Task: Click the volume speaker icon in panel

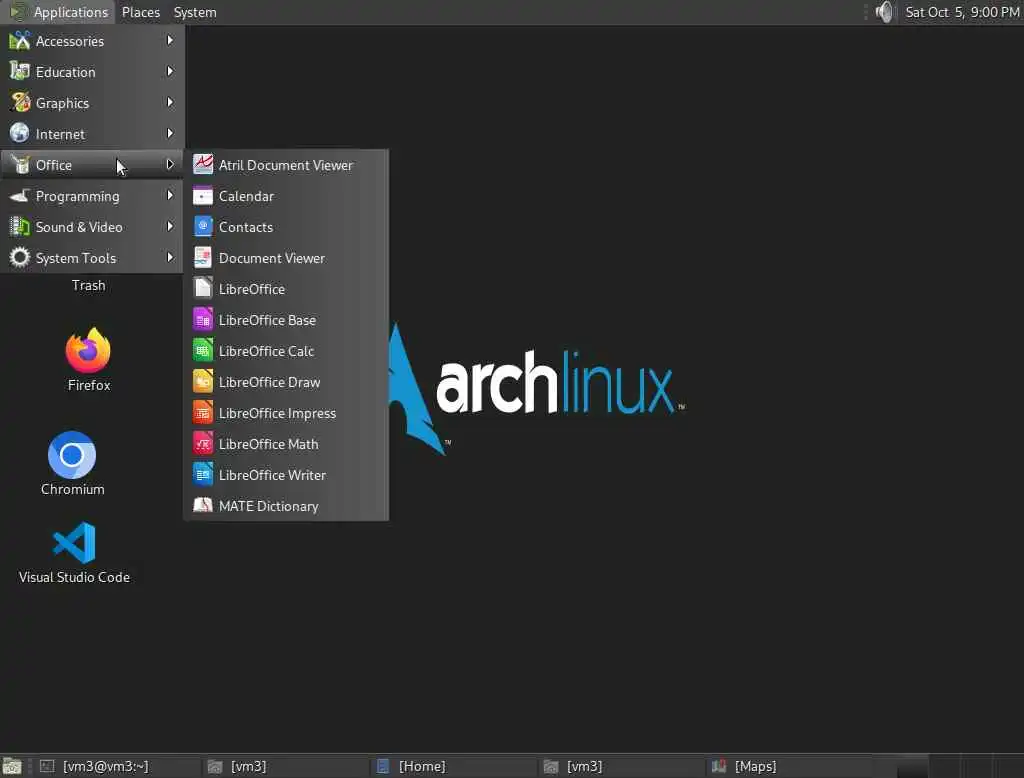Action: coord(884,12)
